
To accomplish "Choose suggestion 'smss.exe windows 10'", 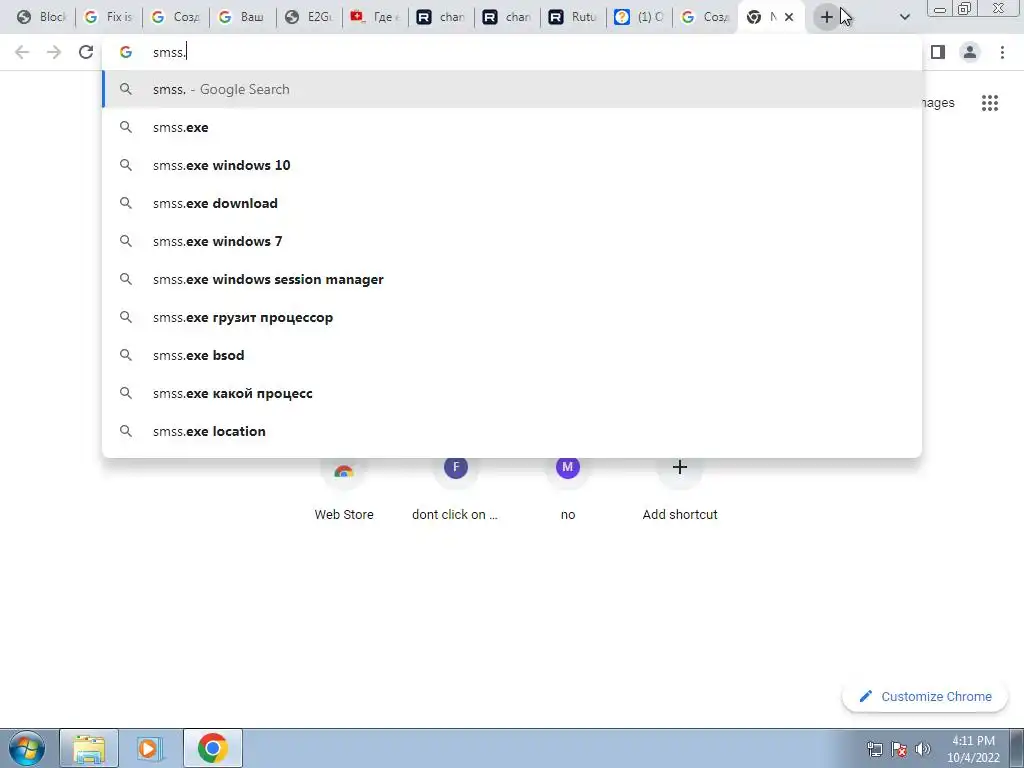I will point(512,165).
